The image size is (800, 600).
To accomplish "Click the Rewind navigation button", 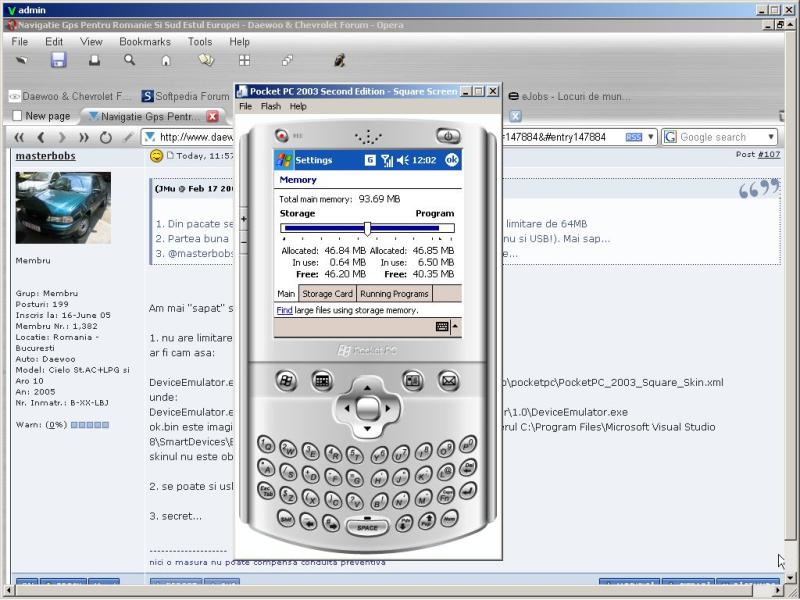I will [x=19, y=137].
